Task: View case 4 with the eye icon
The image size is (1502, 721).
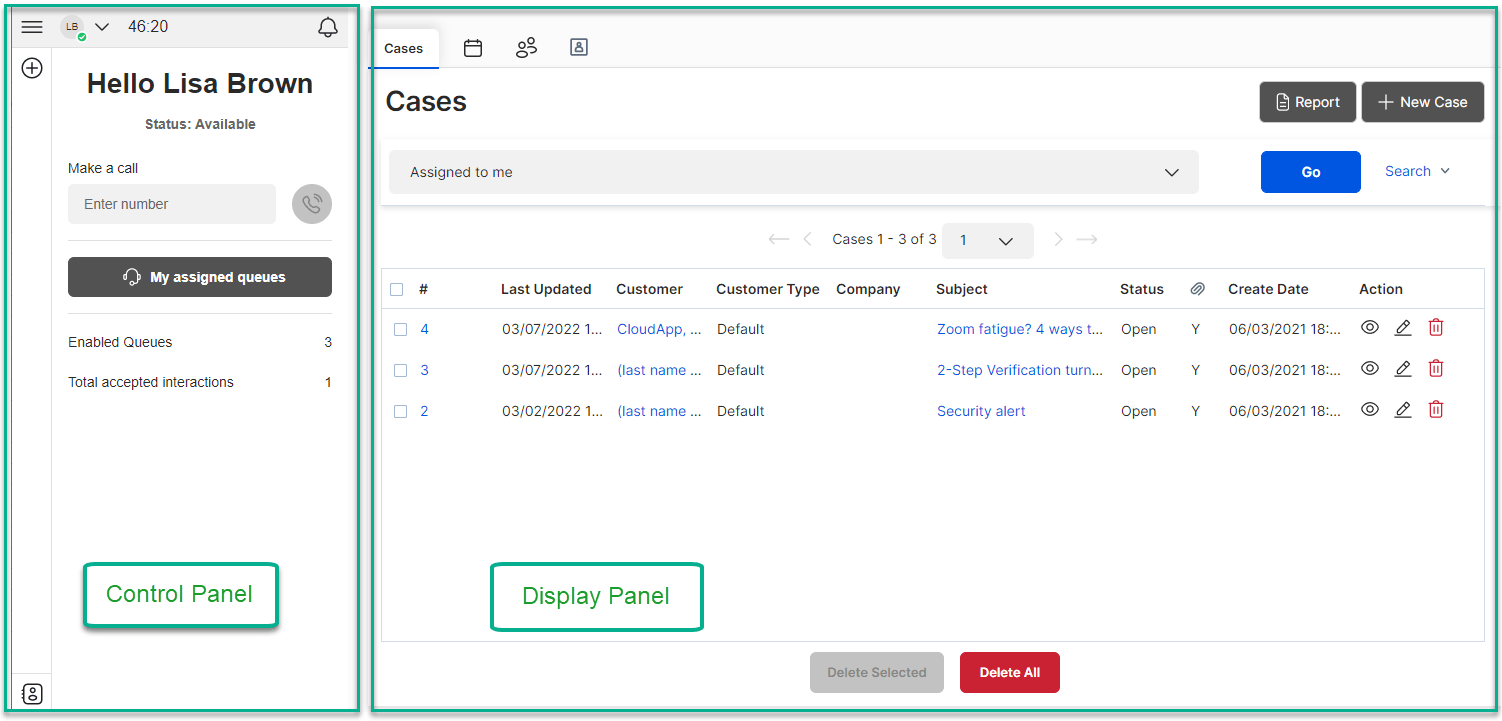Action: click(x=1370, y=327)
